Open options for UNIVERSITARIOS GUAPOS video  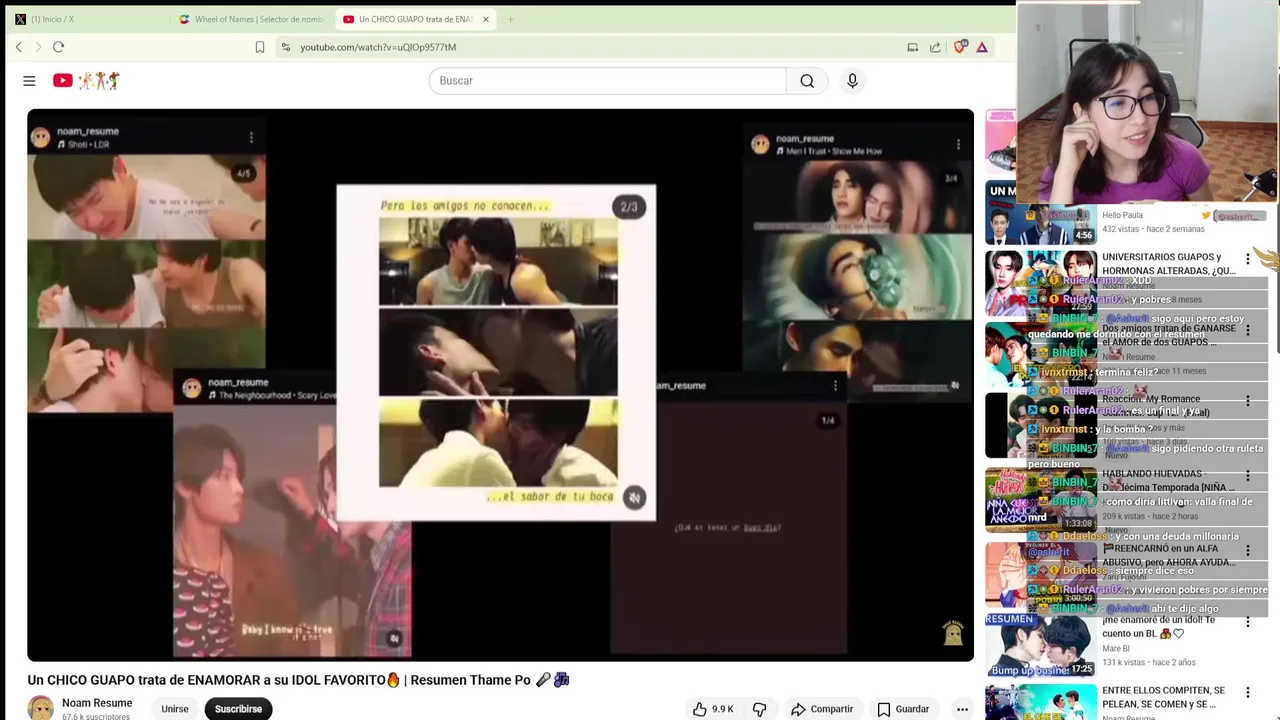tap(1247, 259)
